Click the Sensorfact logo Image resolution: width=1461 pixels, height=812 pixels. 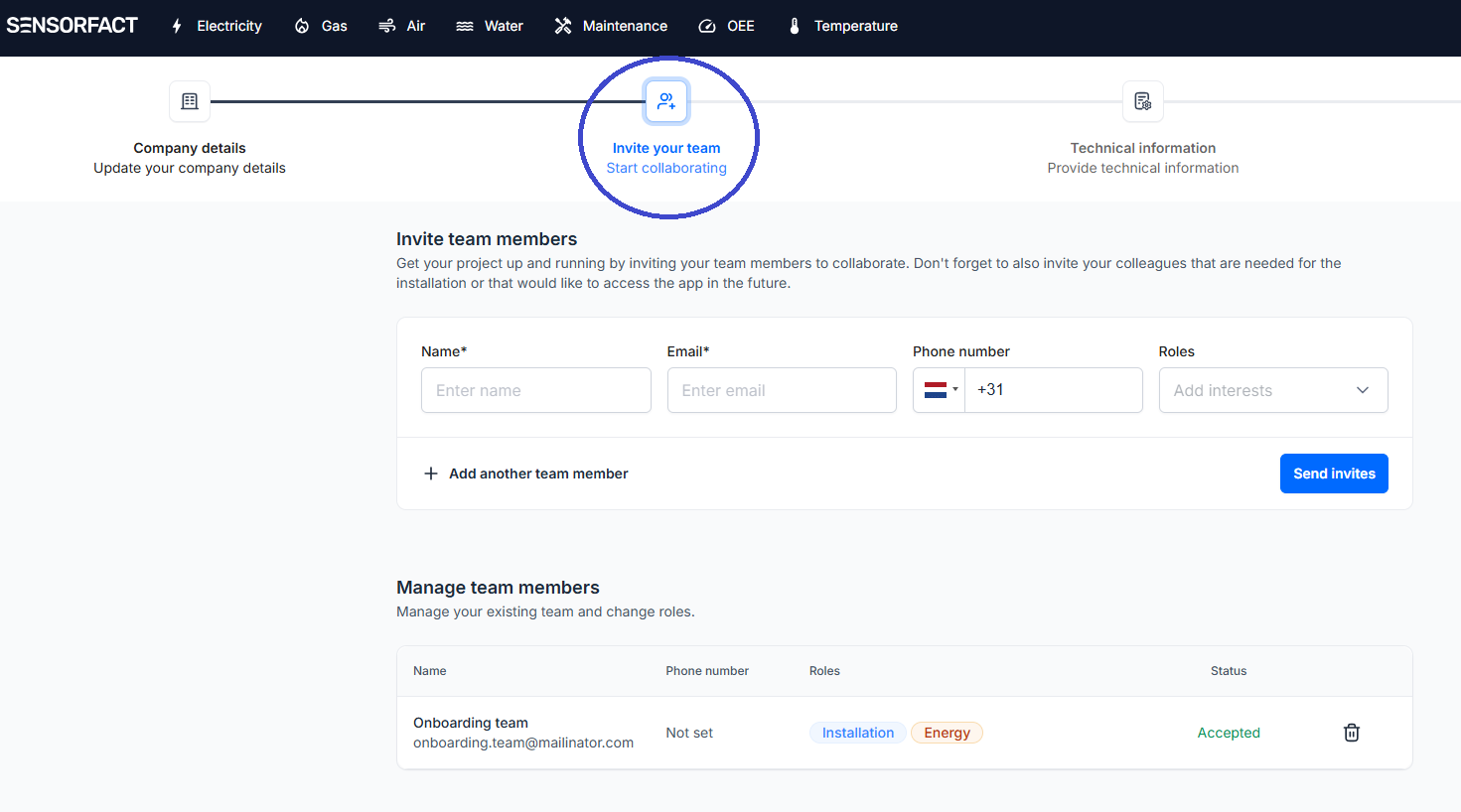pyautogui.click(x=73, y=26)
